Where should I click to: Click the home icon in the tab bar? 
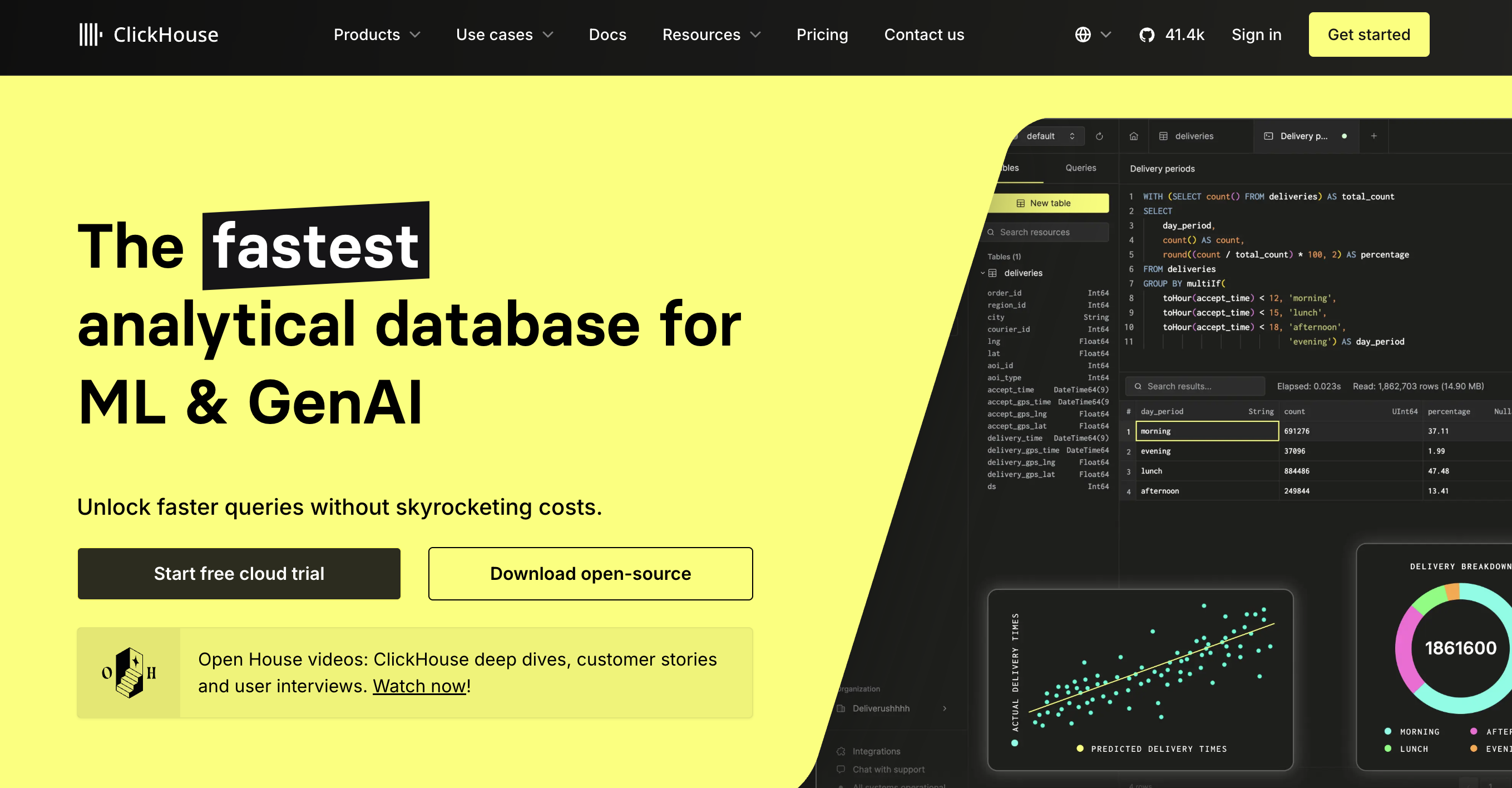1133,136
